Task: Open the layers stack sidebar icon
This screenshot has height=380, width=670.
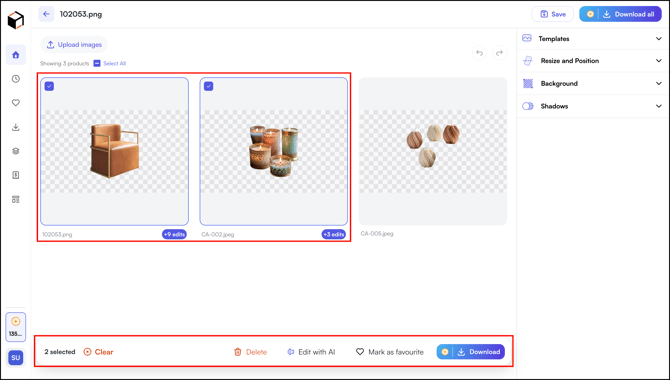Action: (x=16, y=151)
